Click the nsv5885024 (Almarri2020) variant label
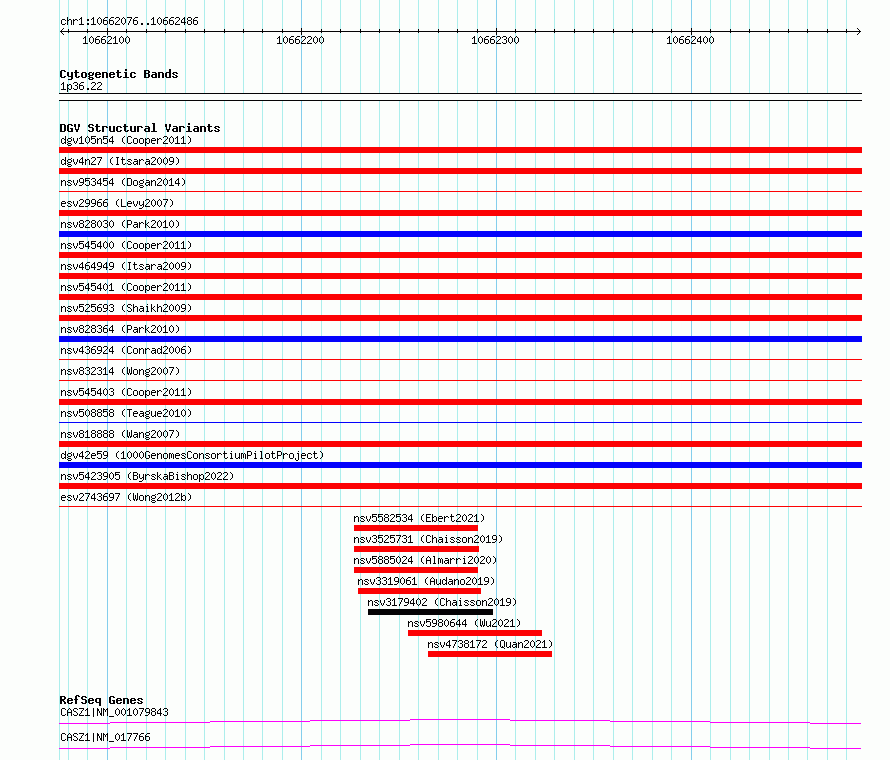This screenshot has height=760, width=890. (424, 560)
